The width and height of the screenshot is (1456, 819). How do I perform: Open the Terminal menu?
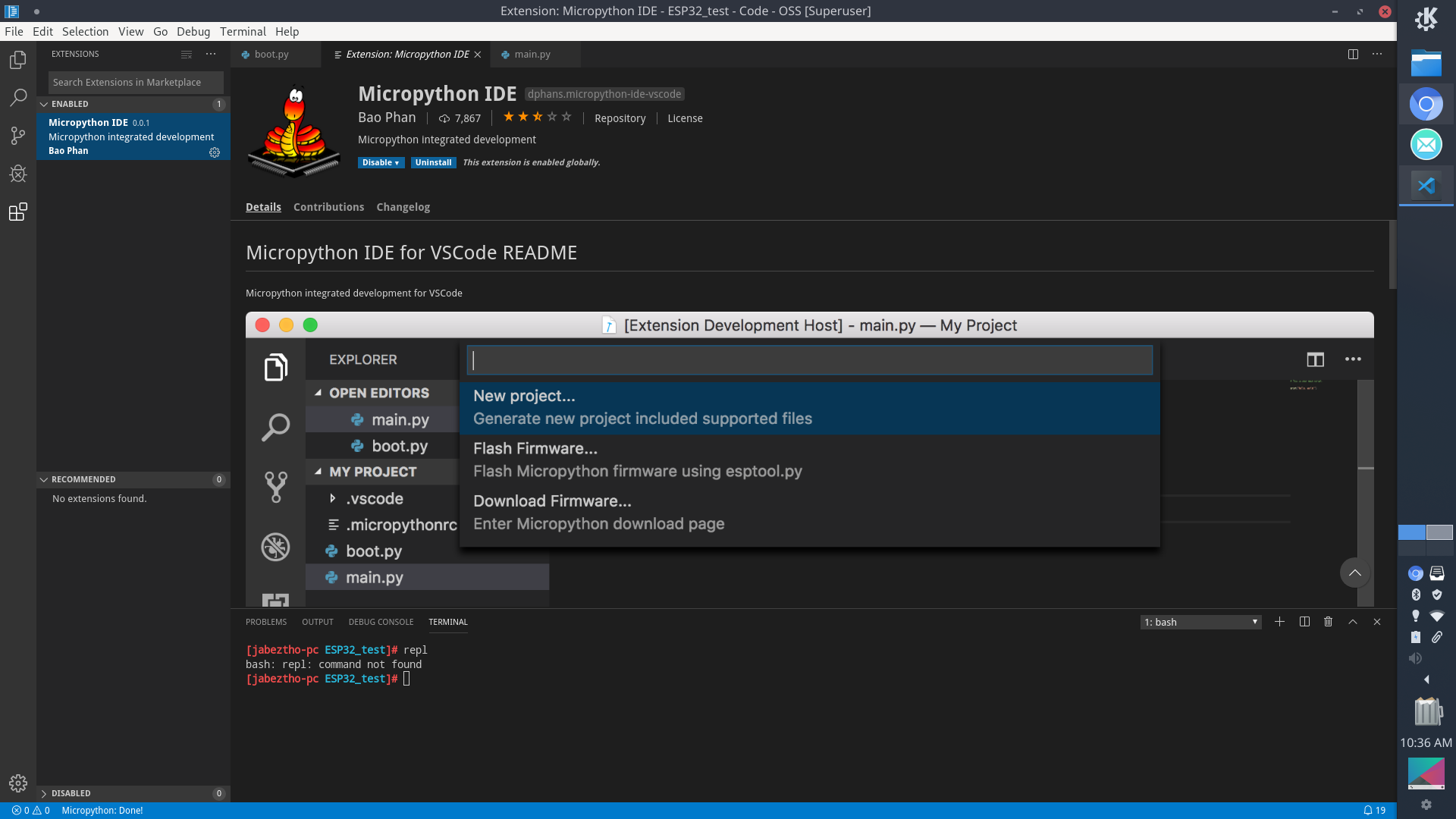243,31
